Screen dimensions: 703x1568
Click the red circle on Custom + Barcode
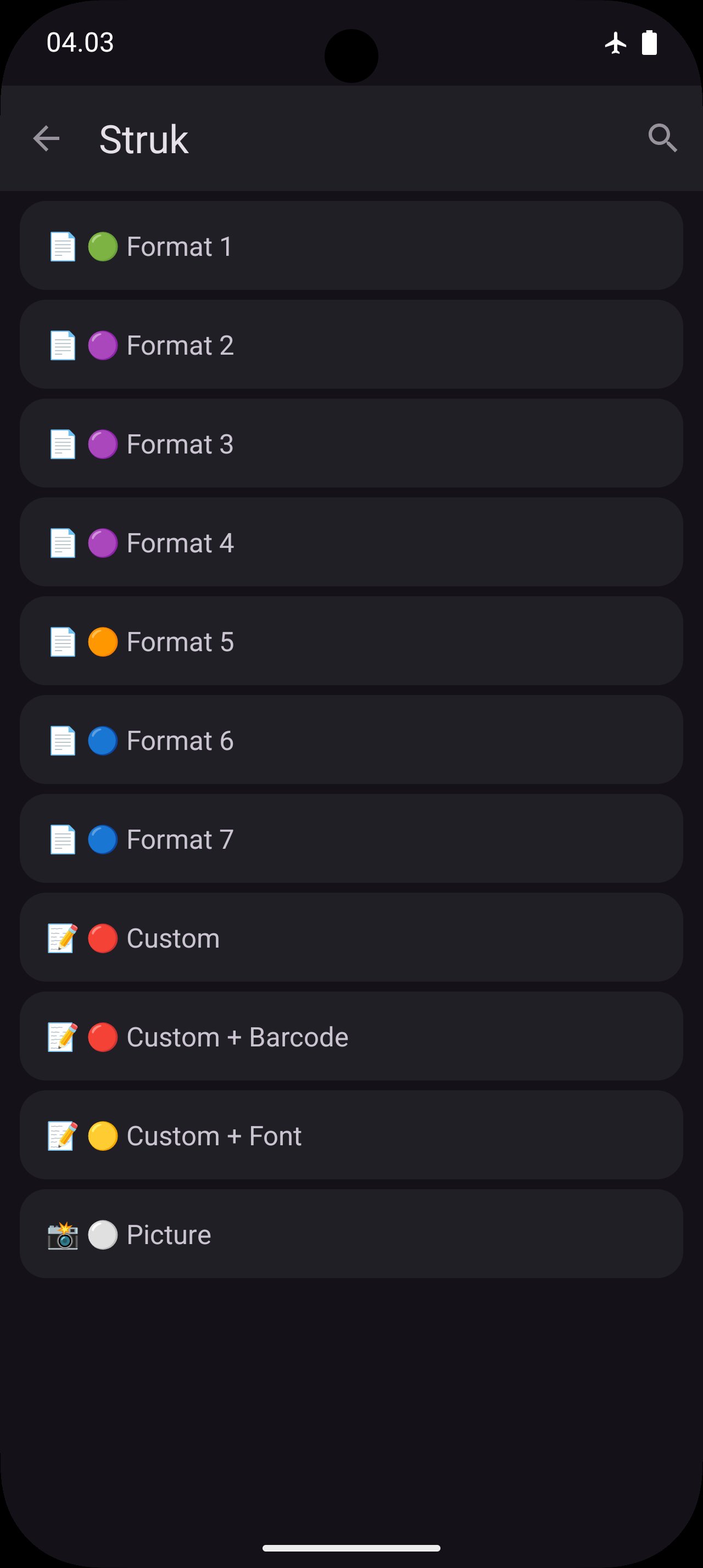pyautogui.click(x=103, y=1037)
